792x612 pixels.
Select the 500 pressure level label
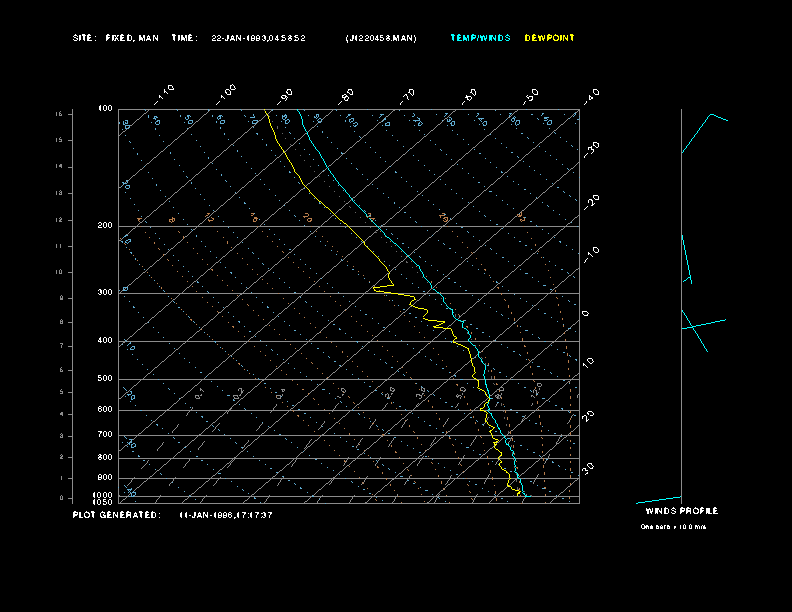[x=105, y=379]
